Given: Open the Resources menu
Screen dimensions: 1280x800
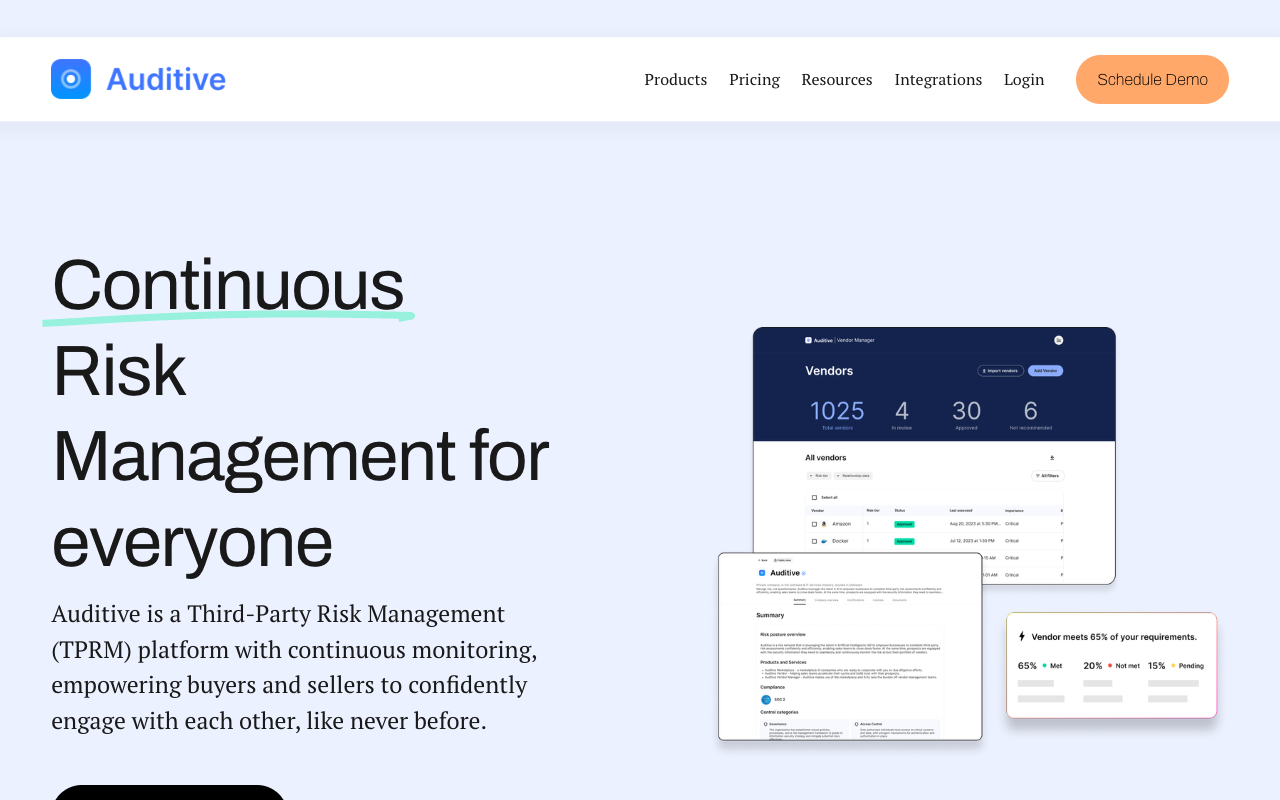Looking at the screenshot, I should point(837,79).
